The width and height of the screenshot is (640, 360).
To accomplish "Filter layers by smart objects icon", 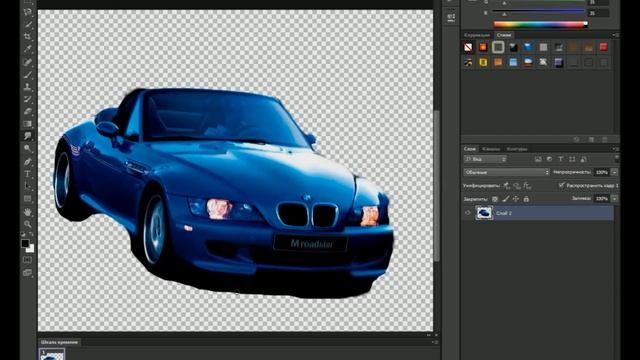I will [x=583, y=159].
